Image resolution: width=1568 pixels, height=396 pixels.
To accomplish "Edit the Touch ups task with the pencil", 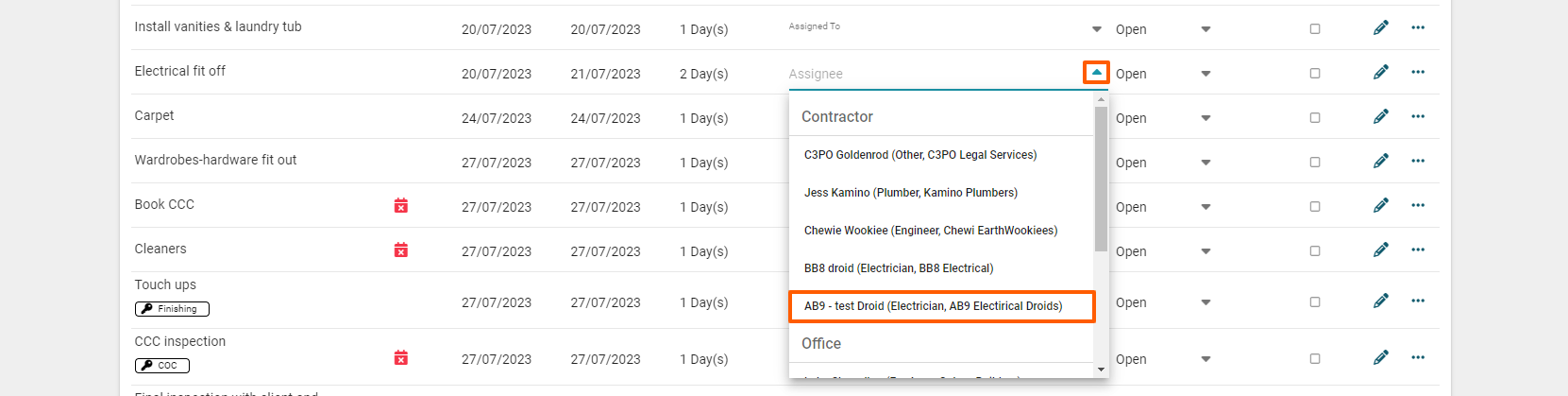I will [1380, 301].
